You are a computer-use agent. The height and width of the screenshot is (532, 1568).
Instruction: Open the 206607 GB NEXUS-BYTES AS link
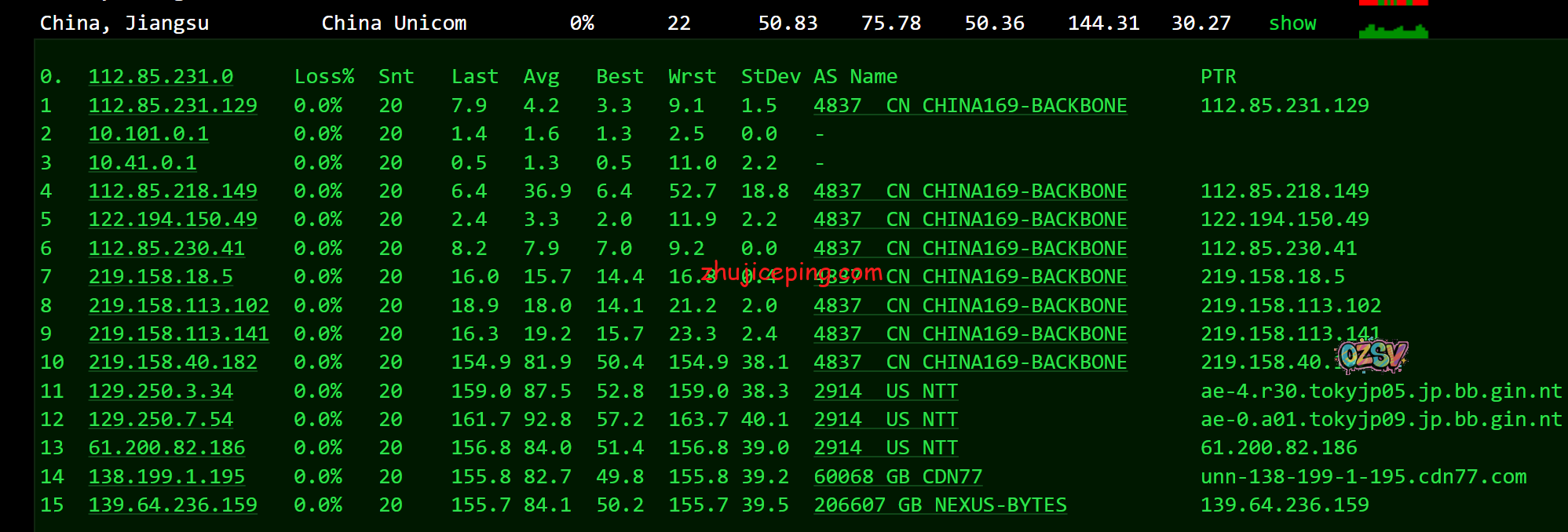[940, 505]
